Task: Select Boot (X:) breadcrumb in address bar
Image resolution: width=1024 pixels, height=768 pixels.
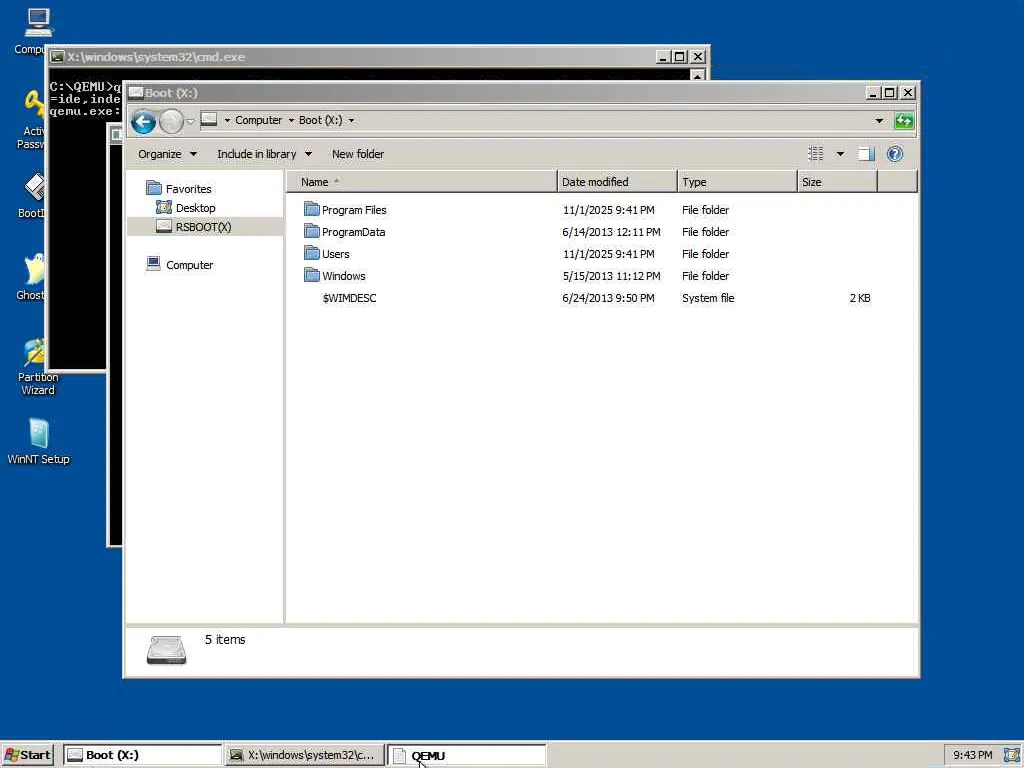Action: click(x=320, y=120)
